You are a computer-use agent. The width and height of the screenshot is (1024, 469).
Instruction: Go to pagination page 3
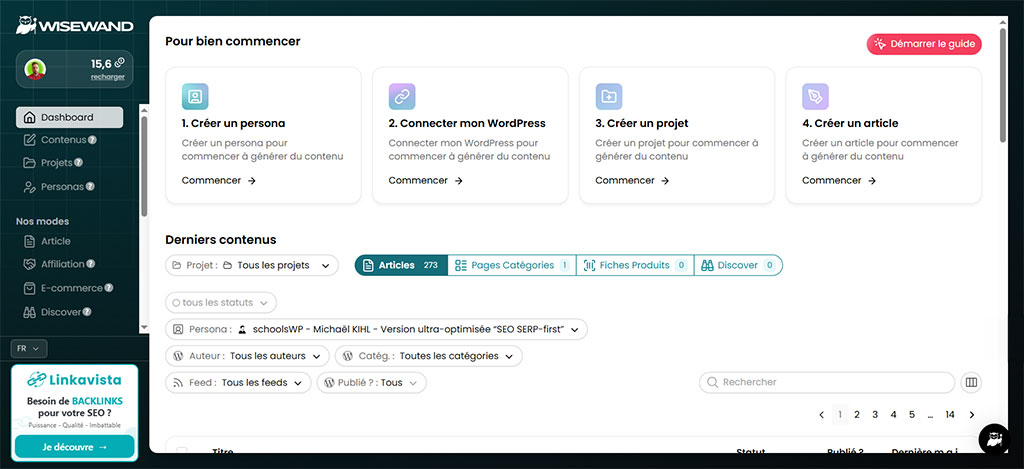[x=875, y=415]
